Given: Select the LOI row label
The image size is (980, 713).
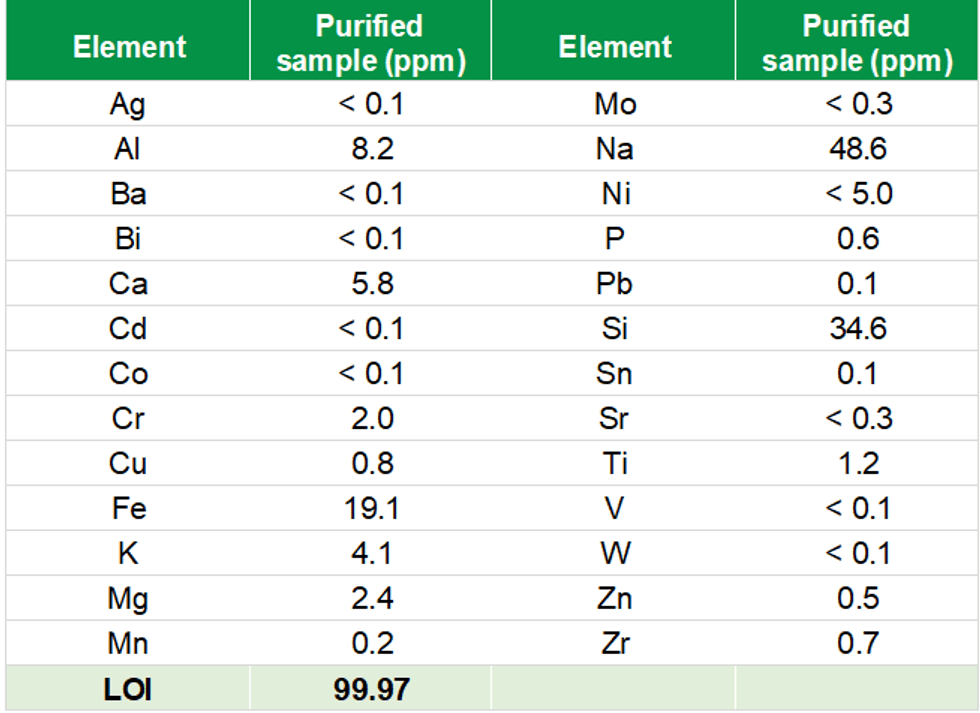Looking at the screenshot, I should pos(128,688).
